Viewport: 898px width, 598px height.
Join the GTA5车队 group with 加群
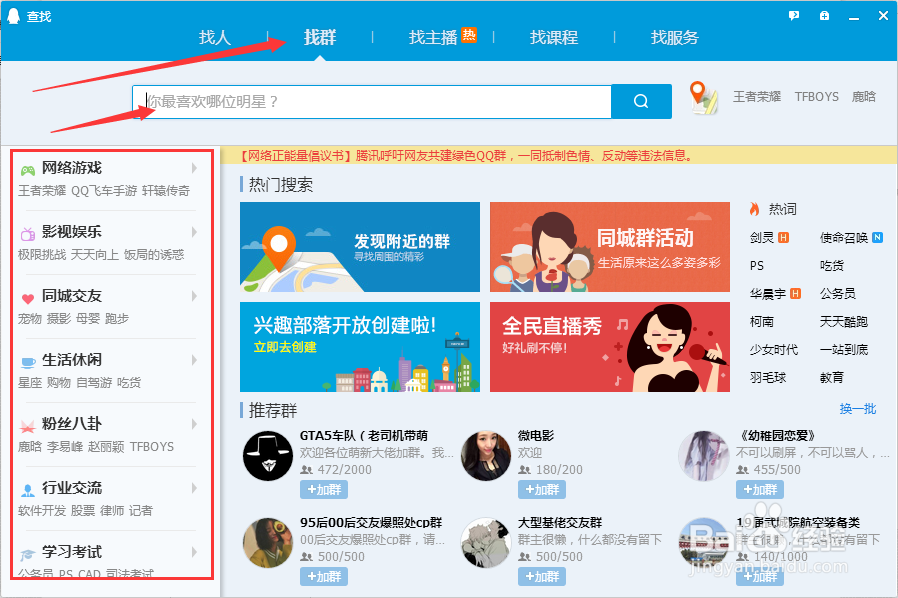(324, 490)
